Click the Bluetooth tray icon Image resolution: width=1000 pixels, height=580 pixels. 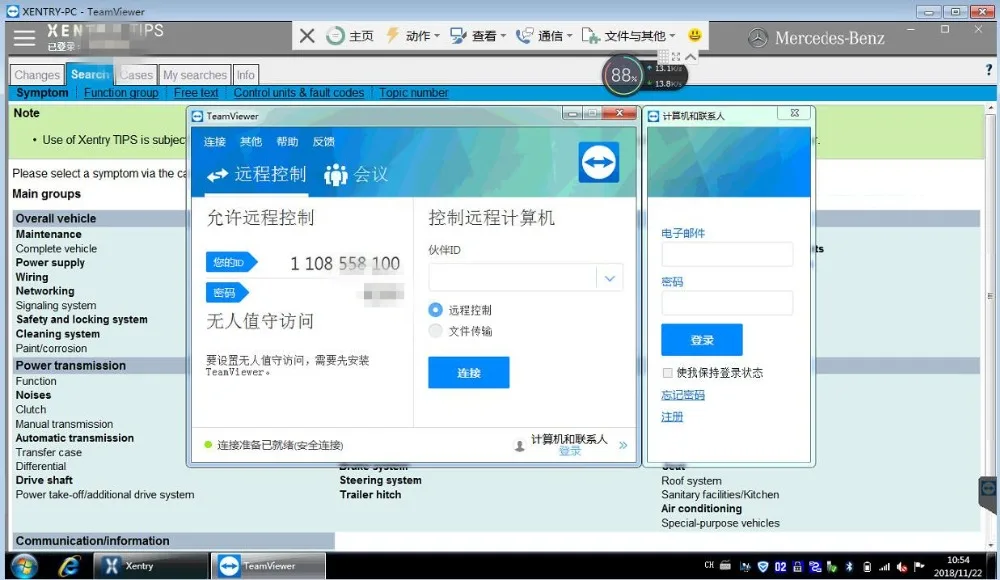[849, 566]
